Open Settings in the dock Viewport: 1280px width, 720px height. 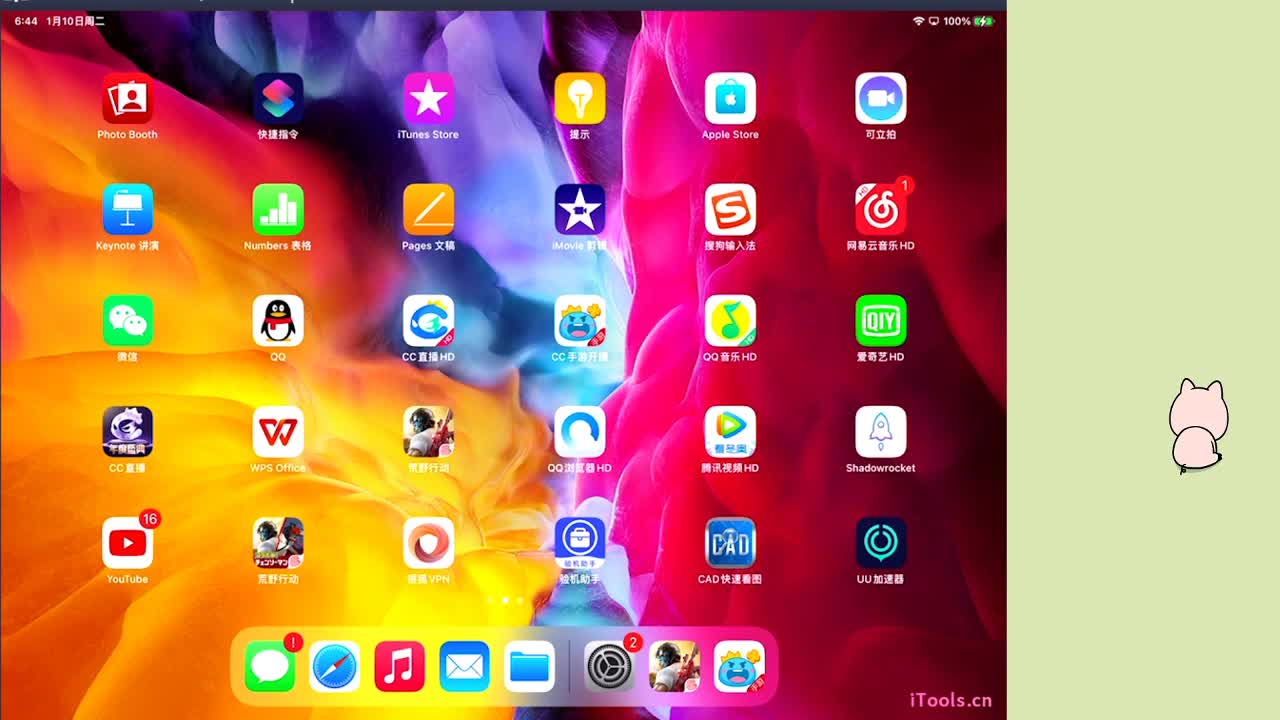point(609,666)
